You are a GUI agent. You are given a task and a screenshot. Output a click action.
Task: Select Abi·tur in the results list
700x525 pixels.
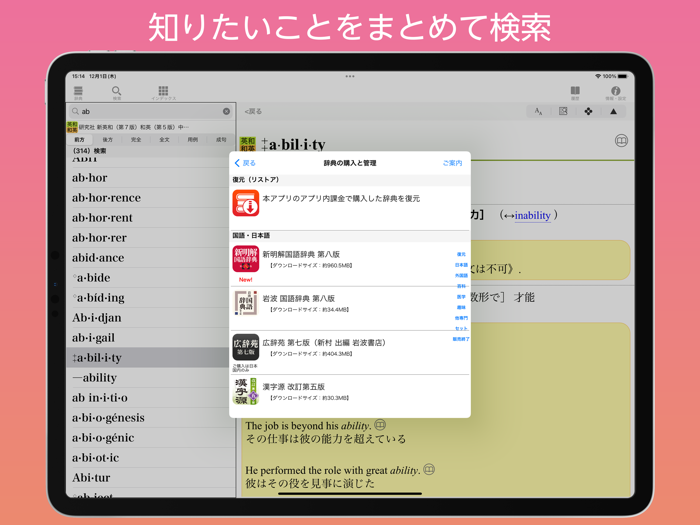pos(151,478)
